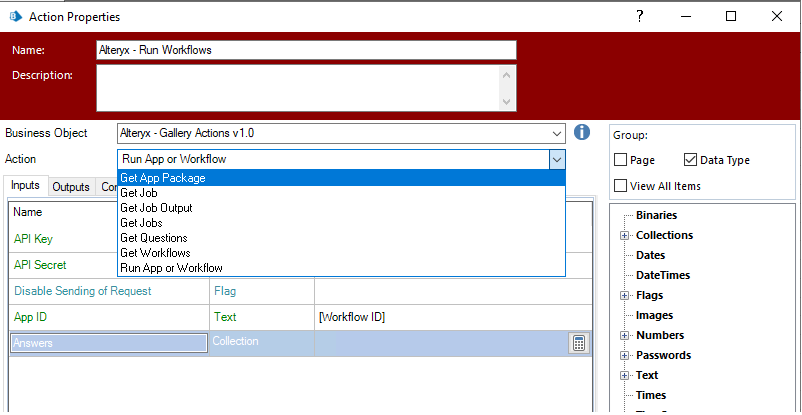Select Get Questions option

coord(341,238)
